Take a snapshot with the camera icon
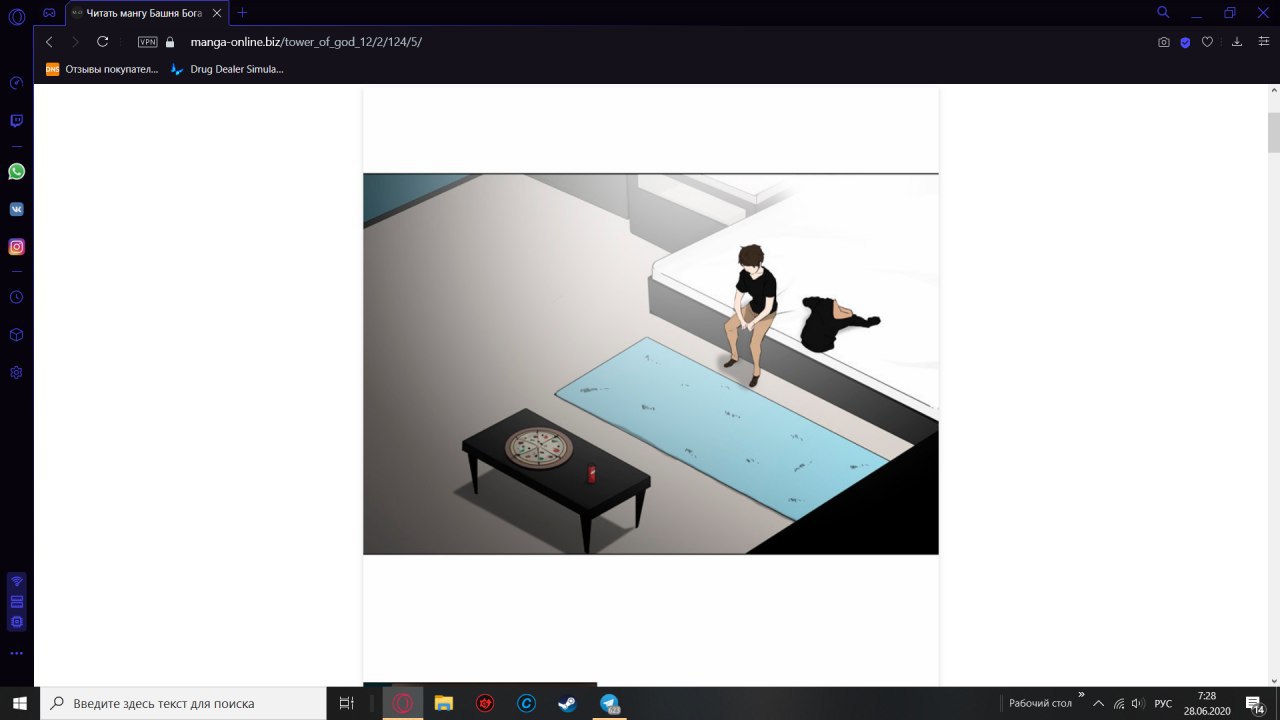The width and height of the screenshot is (1280, 720). (1164, 42)
